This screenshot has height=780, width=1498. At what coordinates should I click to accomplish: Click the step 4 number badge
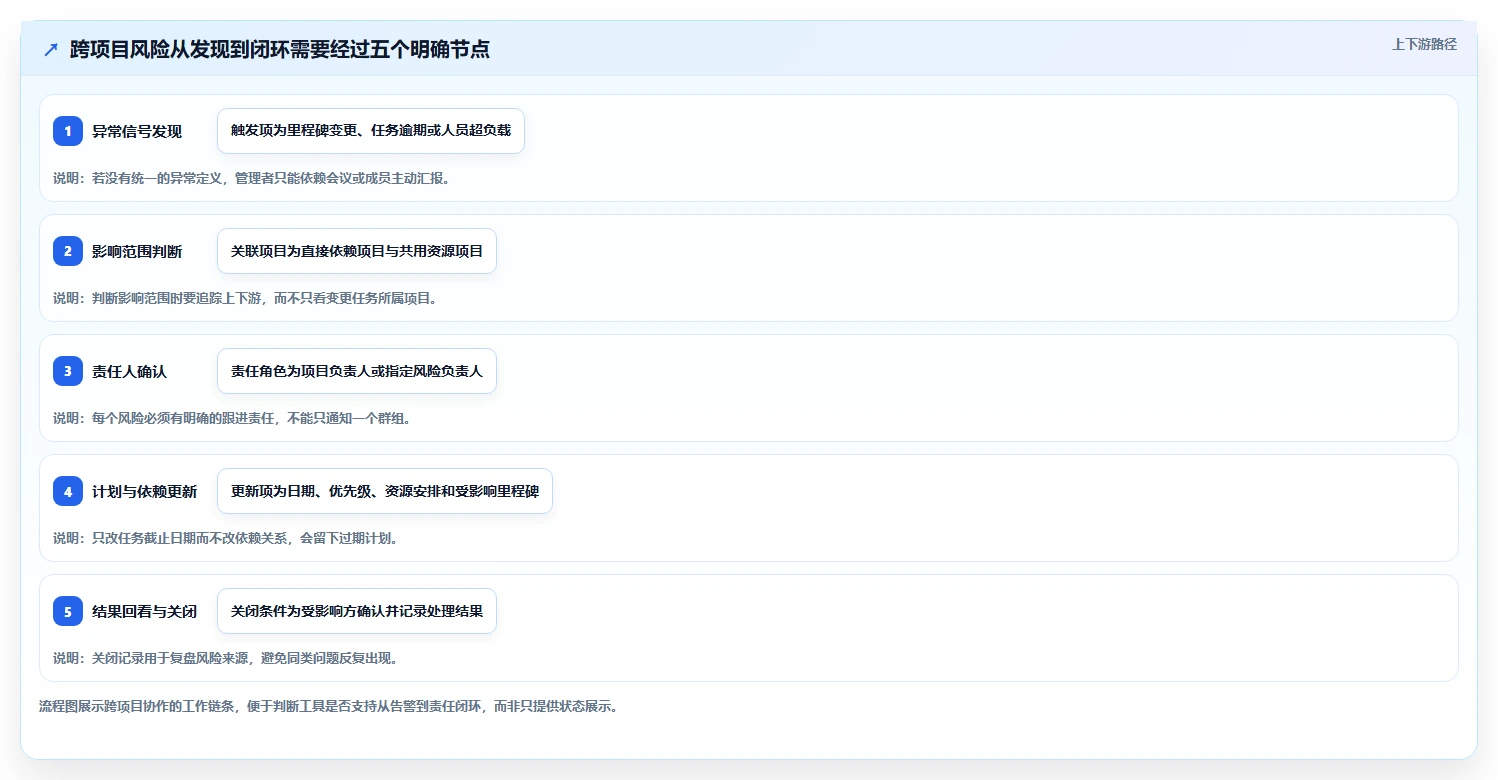coord(68,491)
